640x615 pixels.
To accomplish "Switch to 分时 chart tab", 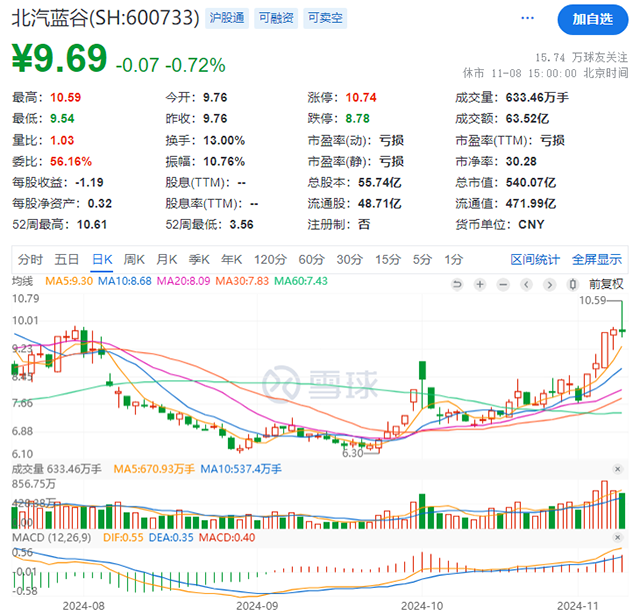I will pos(30,260).
